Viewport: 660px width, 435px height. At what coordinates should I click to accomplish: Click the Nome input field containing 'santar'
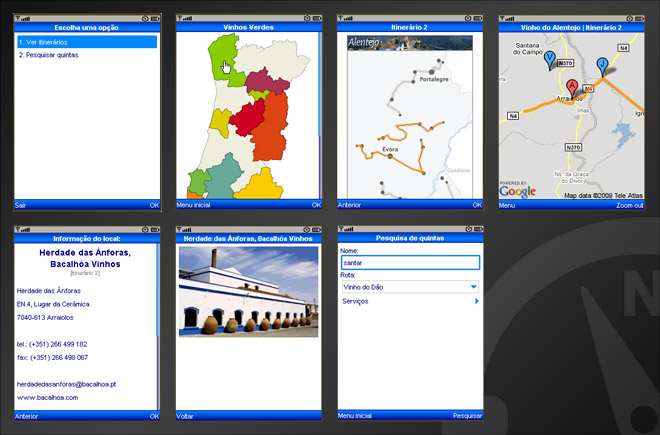(410, 262)
